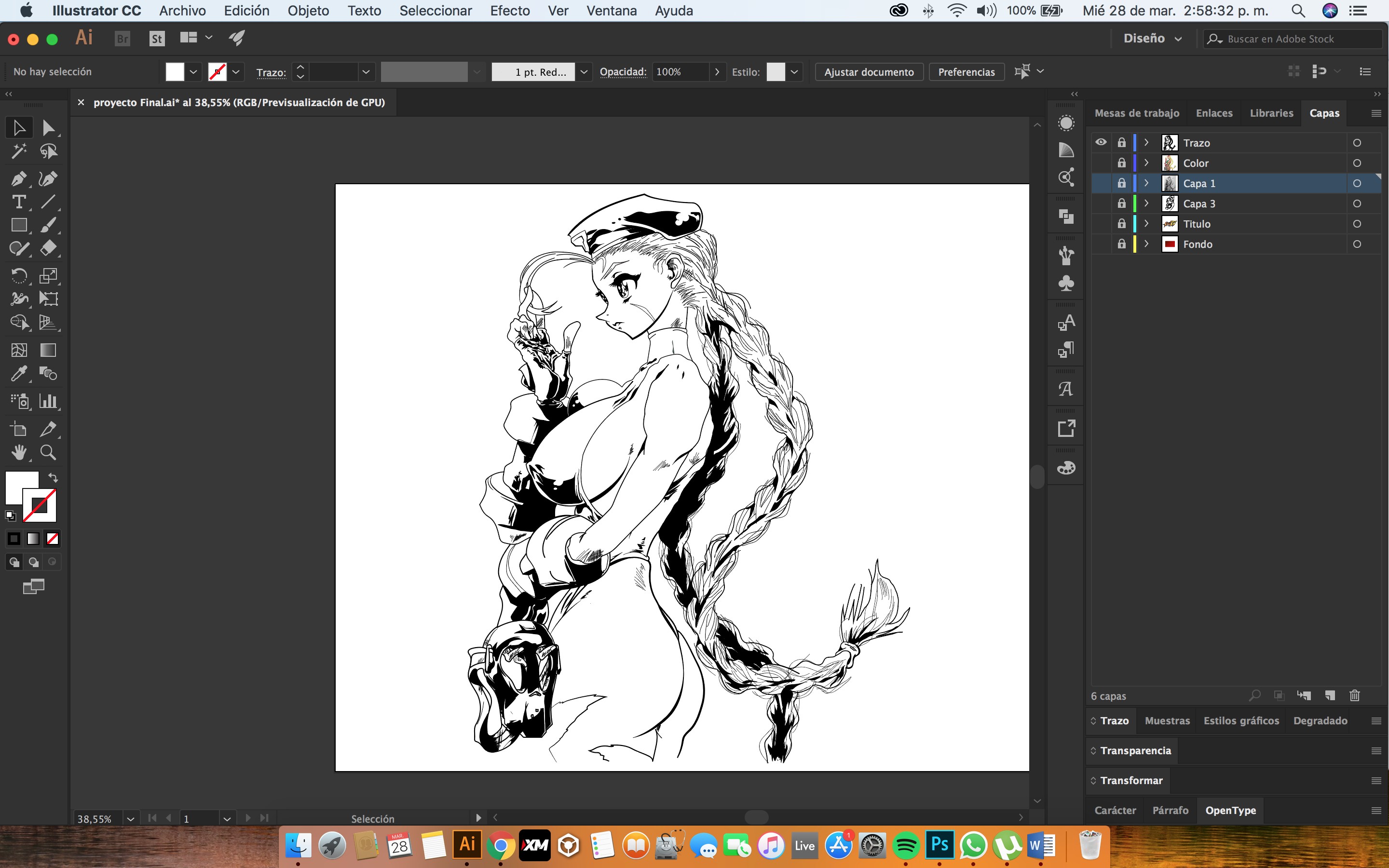Expand the Color layer contents
Viewport: 1389px width, 868px height.
point(1147,163)
